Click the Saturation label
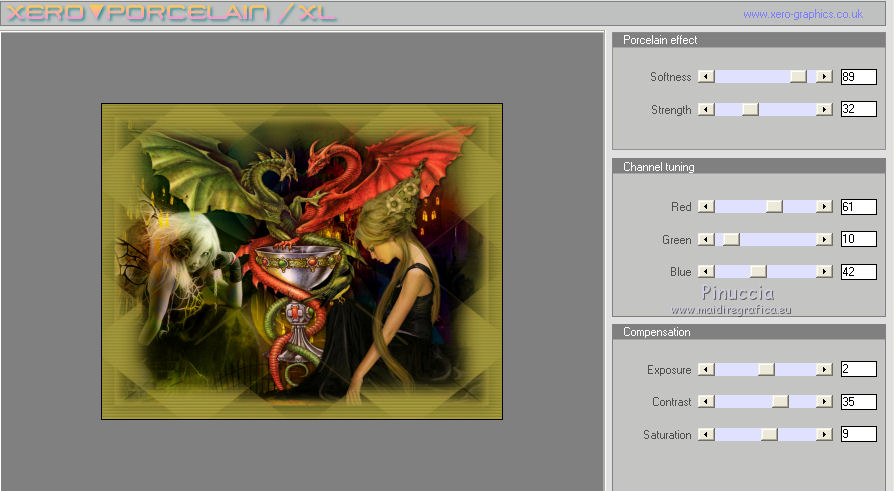Image resolution: width=894 pixels, height=491 pixels. pos(667,435)
